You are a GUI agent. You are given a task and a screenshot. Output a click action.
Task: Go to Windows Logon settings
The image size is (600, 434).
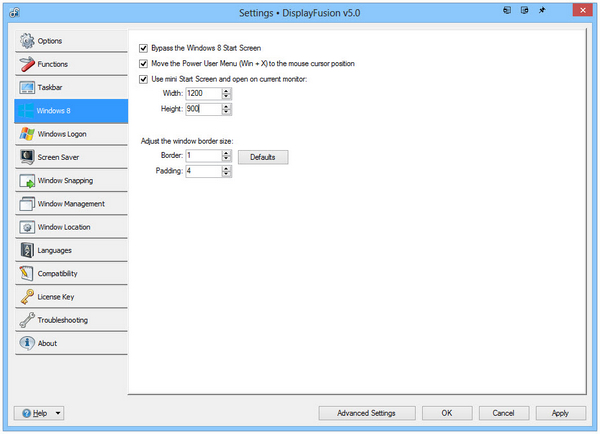(x=71, y=134)
